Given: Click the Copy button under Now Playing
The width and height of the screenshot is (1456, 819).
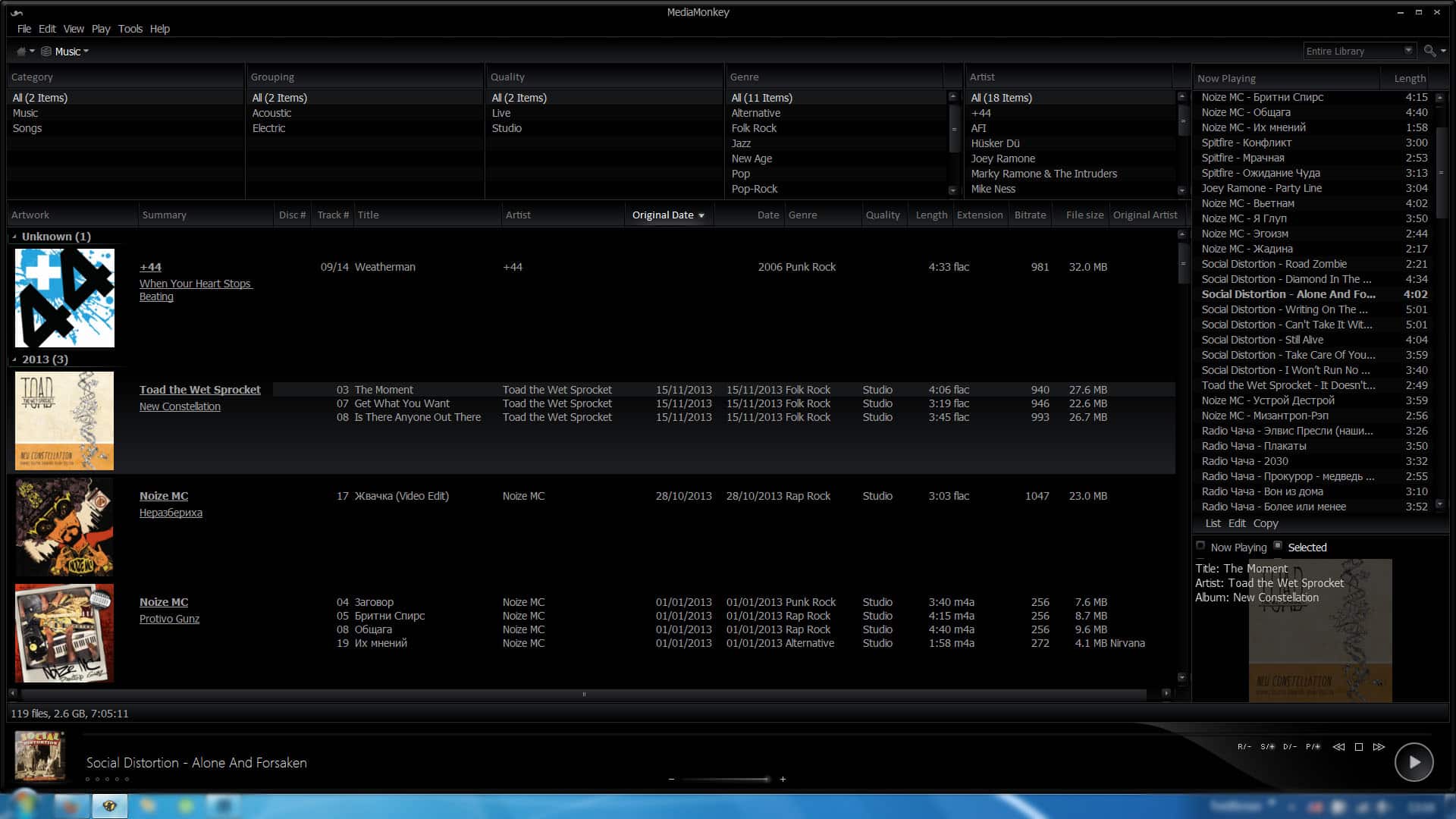Looking at the screenshot, I should [1266, 523].
